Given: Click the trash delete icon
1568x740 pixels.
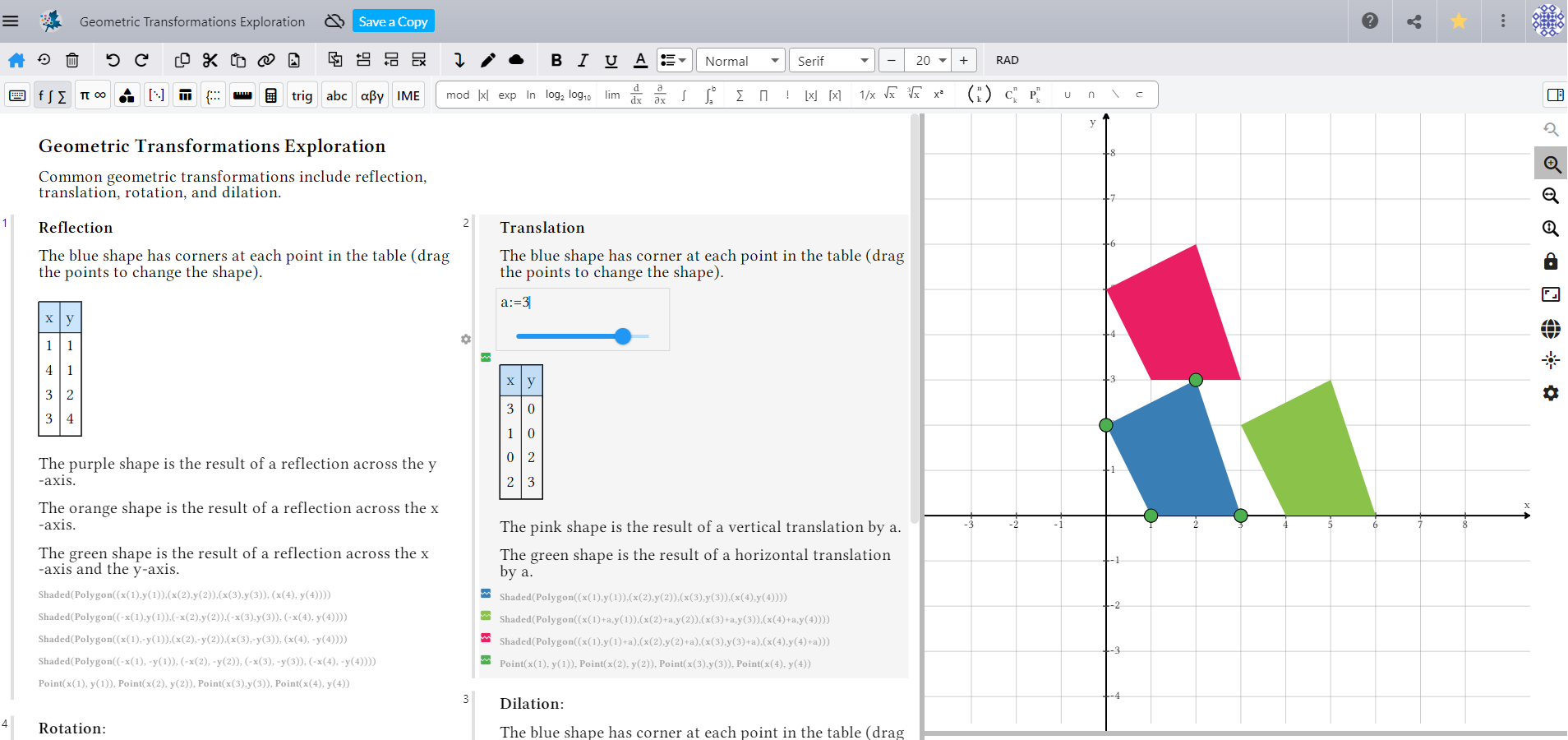Looking at the screenshot, I should click(72, 60).
